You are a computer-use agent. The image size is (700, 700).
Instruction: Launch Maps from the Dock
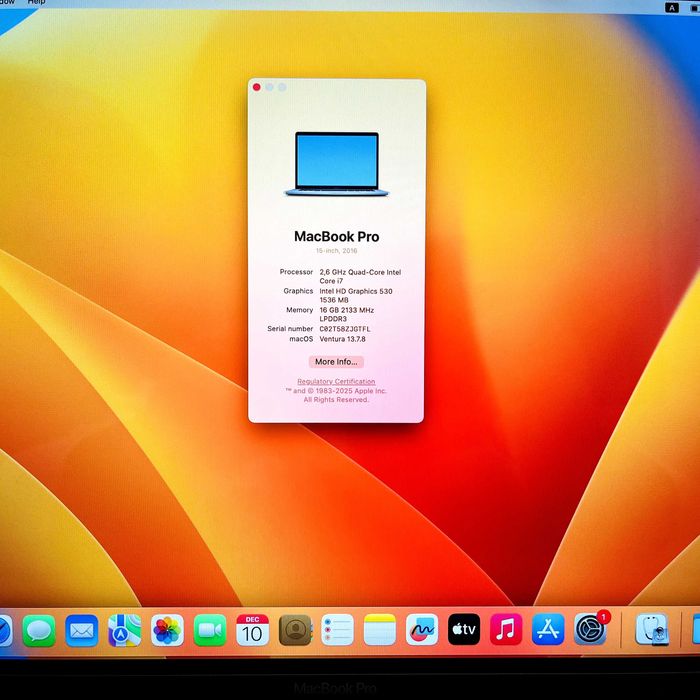tap(125, 630)
